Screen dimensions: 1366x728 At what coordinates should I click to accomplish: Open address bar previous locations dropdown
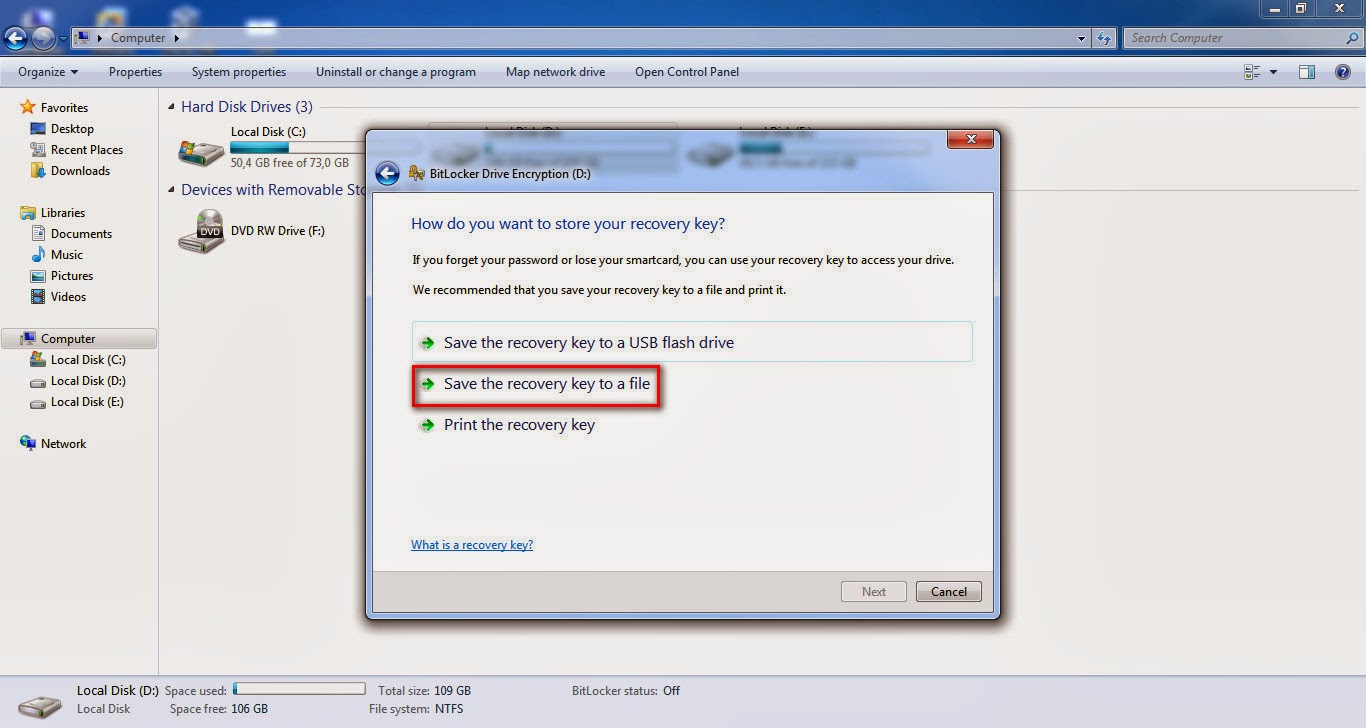click(1082, 39)
